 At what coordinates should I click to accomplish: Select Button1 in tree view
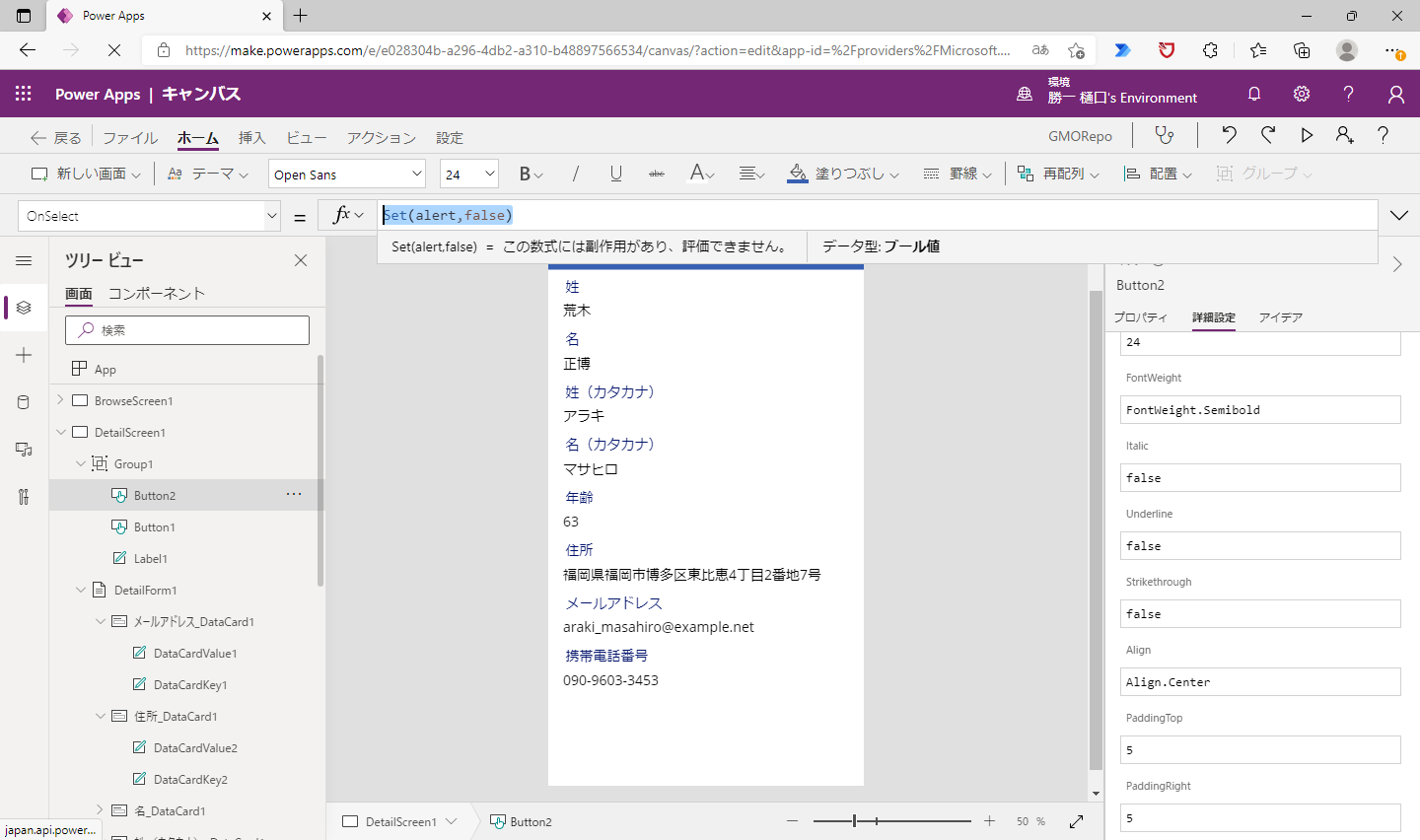155,526
